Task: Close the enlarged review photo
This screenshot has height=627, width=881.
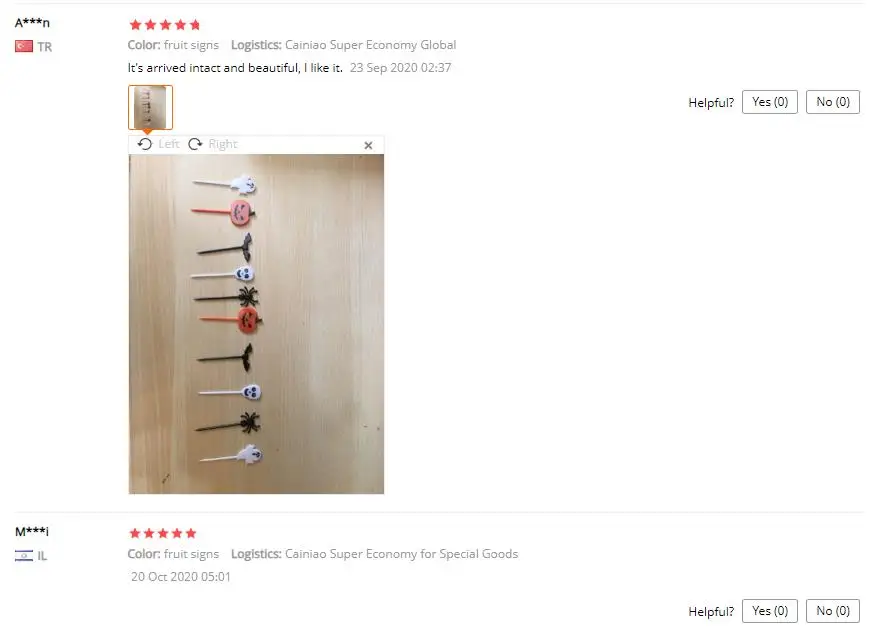Action: 368,146
